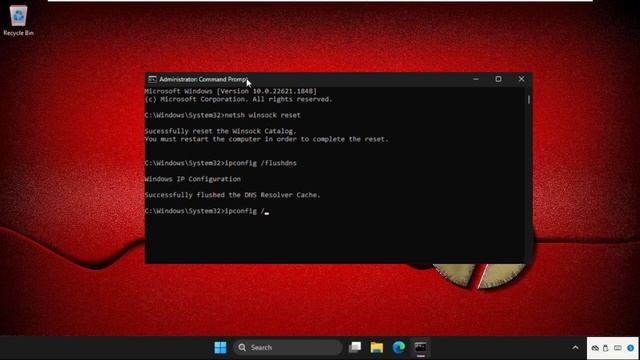Open the Windows Start menu

pyautogui.click(x=220, y=347)
